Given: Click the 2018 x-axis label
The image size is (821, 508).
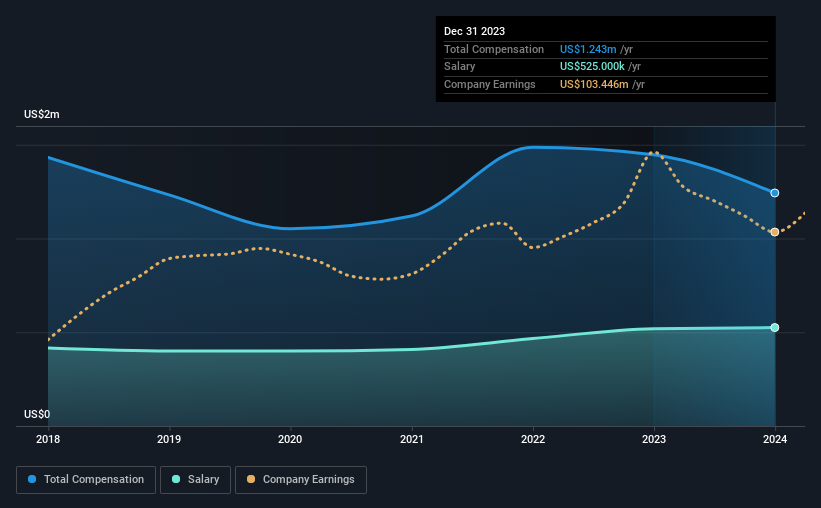Looking at the screenshot, I should pos(48,439).
